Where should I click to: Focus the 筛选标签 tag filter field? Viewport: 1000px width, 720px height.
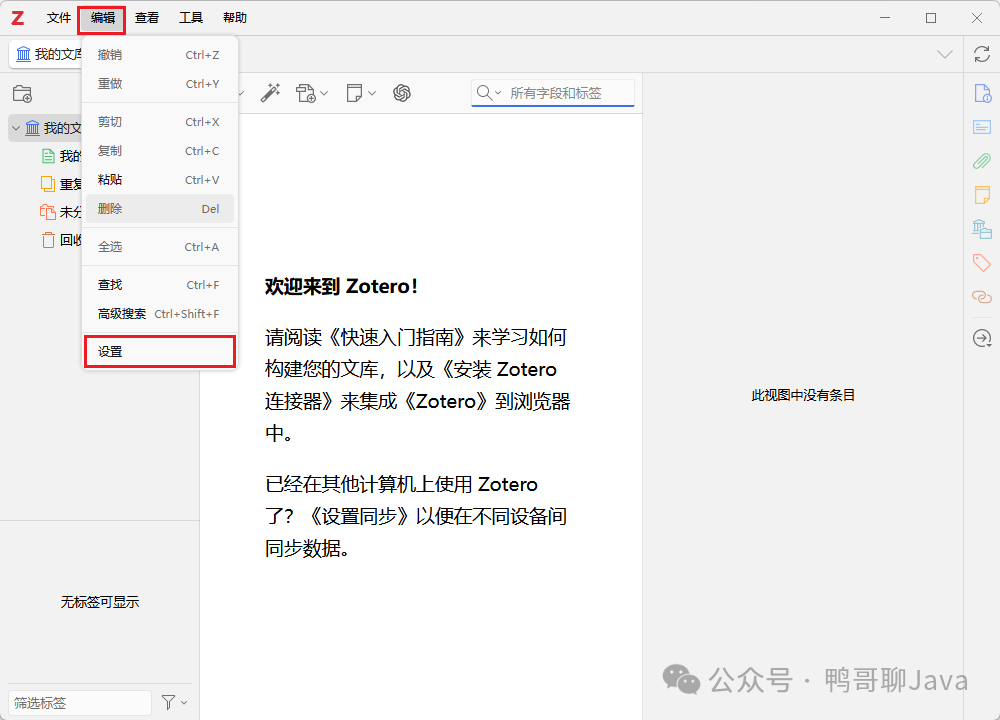(80, 703)
